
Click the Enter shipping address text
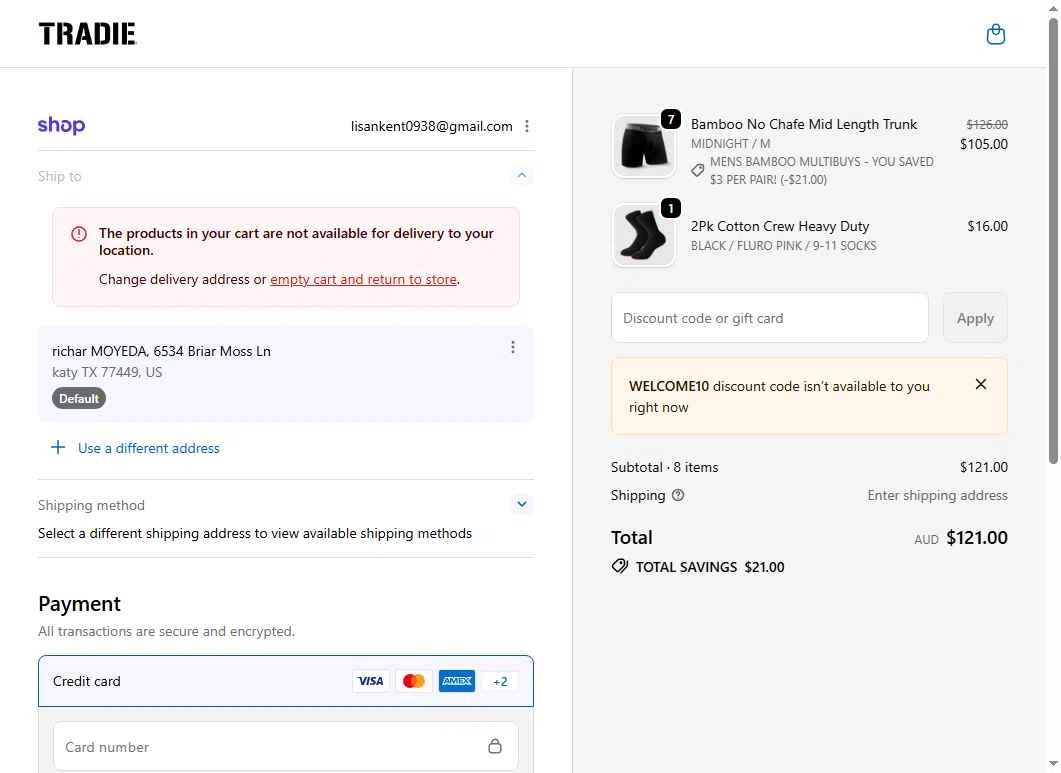937,495
